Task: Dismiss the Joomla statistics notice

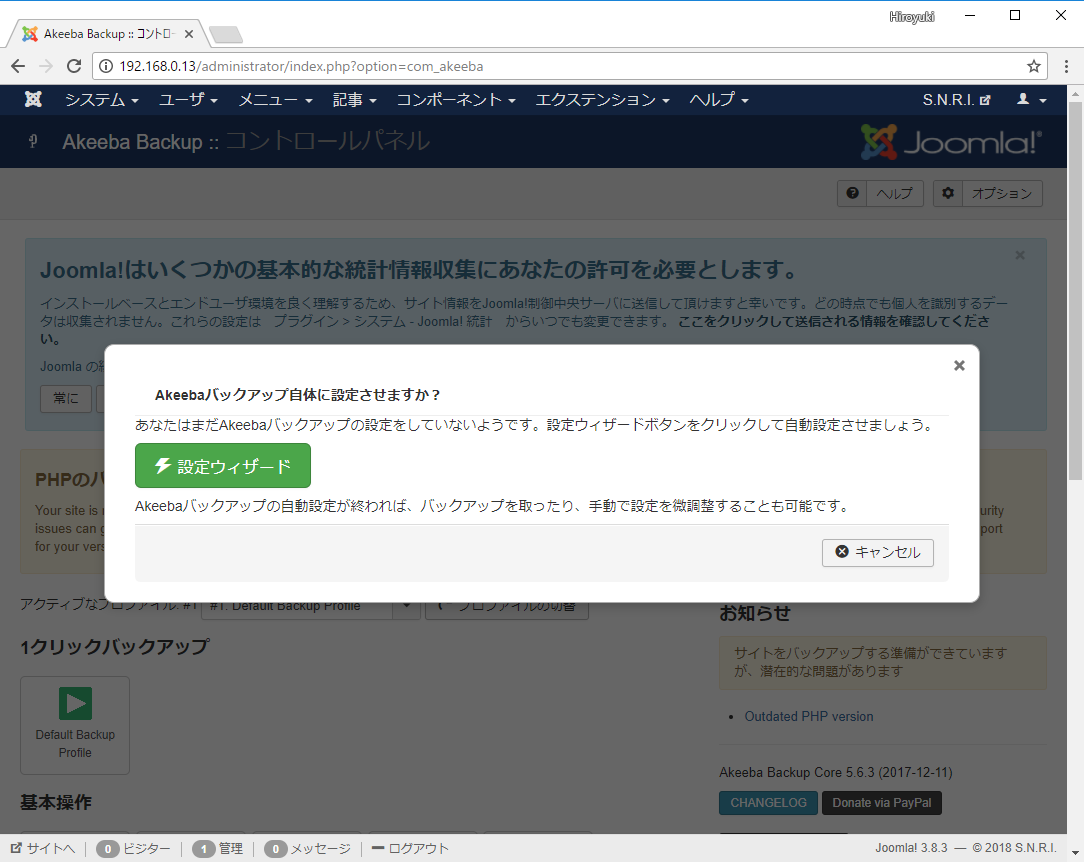Action: click(x=1020, y=255)
